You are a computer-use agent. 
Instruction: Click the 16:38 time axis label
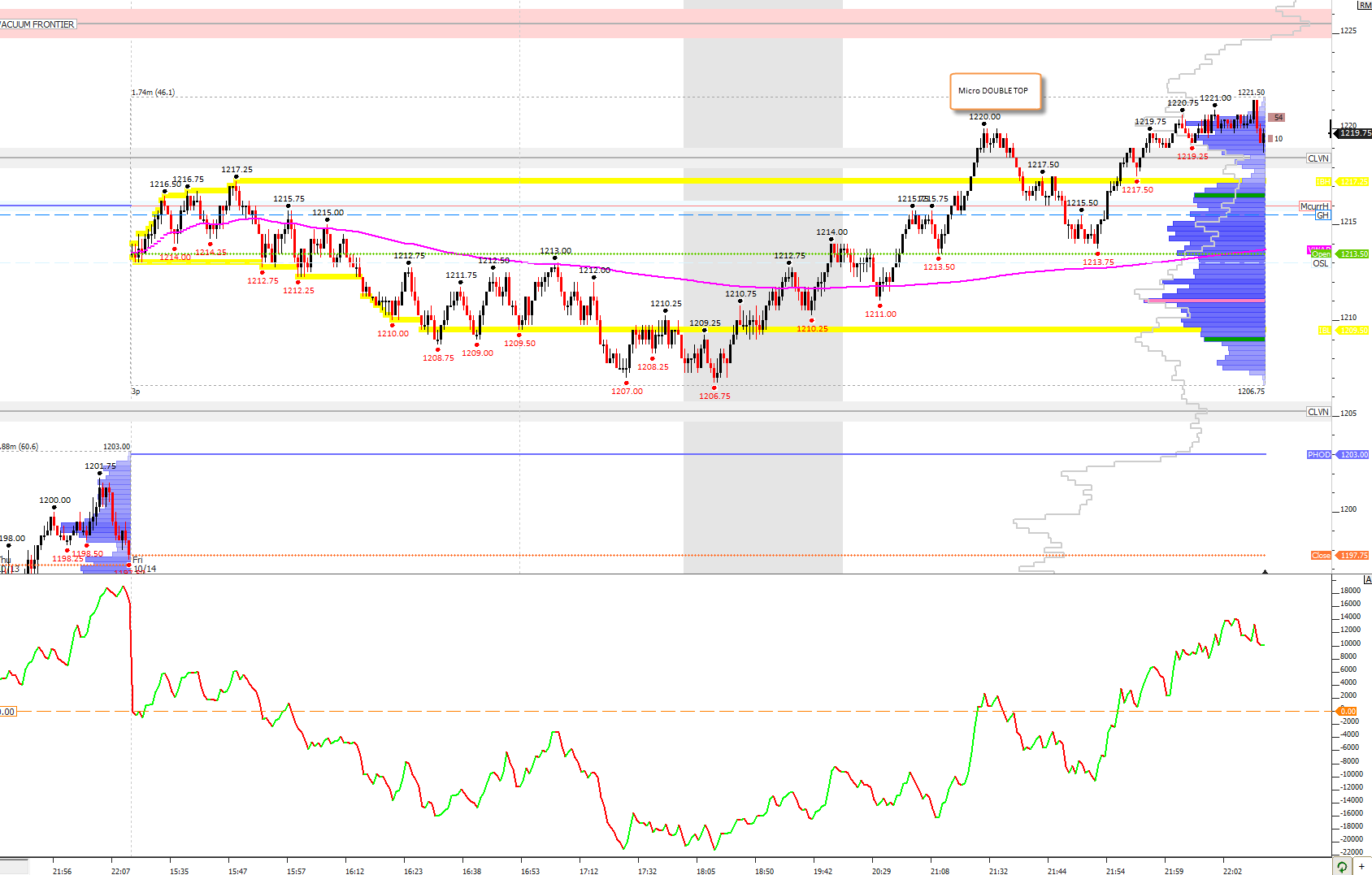coord(471,872)
